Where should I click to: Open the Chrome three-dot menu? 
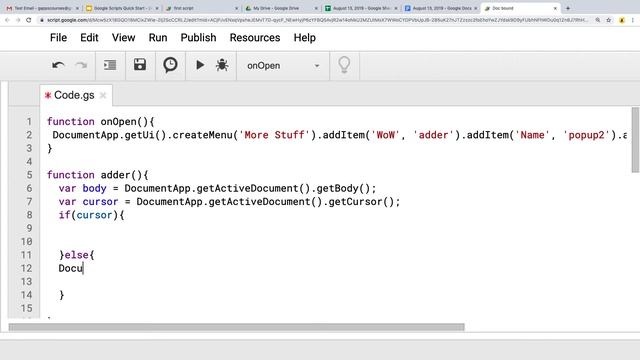click(633, 20)
